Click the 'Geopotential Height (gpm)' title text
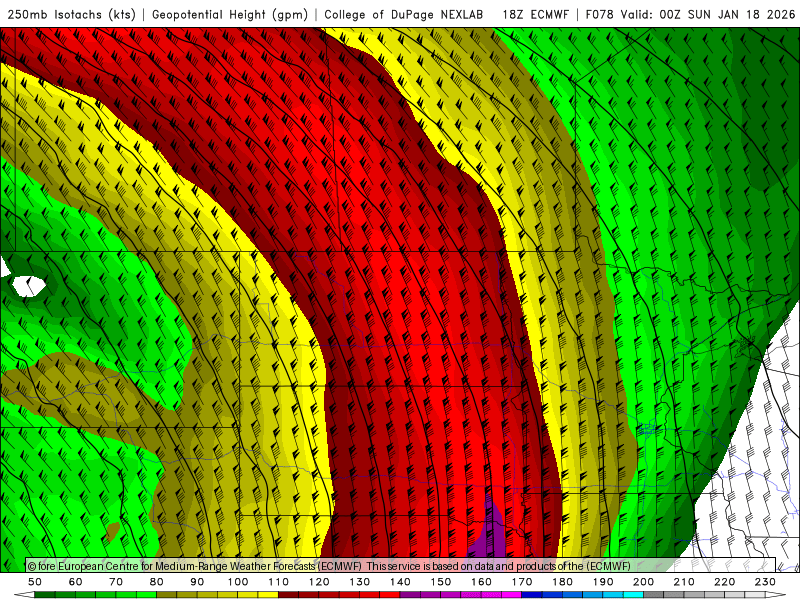Image resolution: width=800 pixels, height=600 pixels. pyautogui.click(x=230, y=15)
